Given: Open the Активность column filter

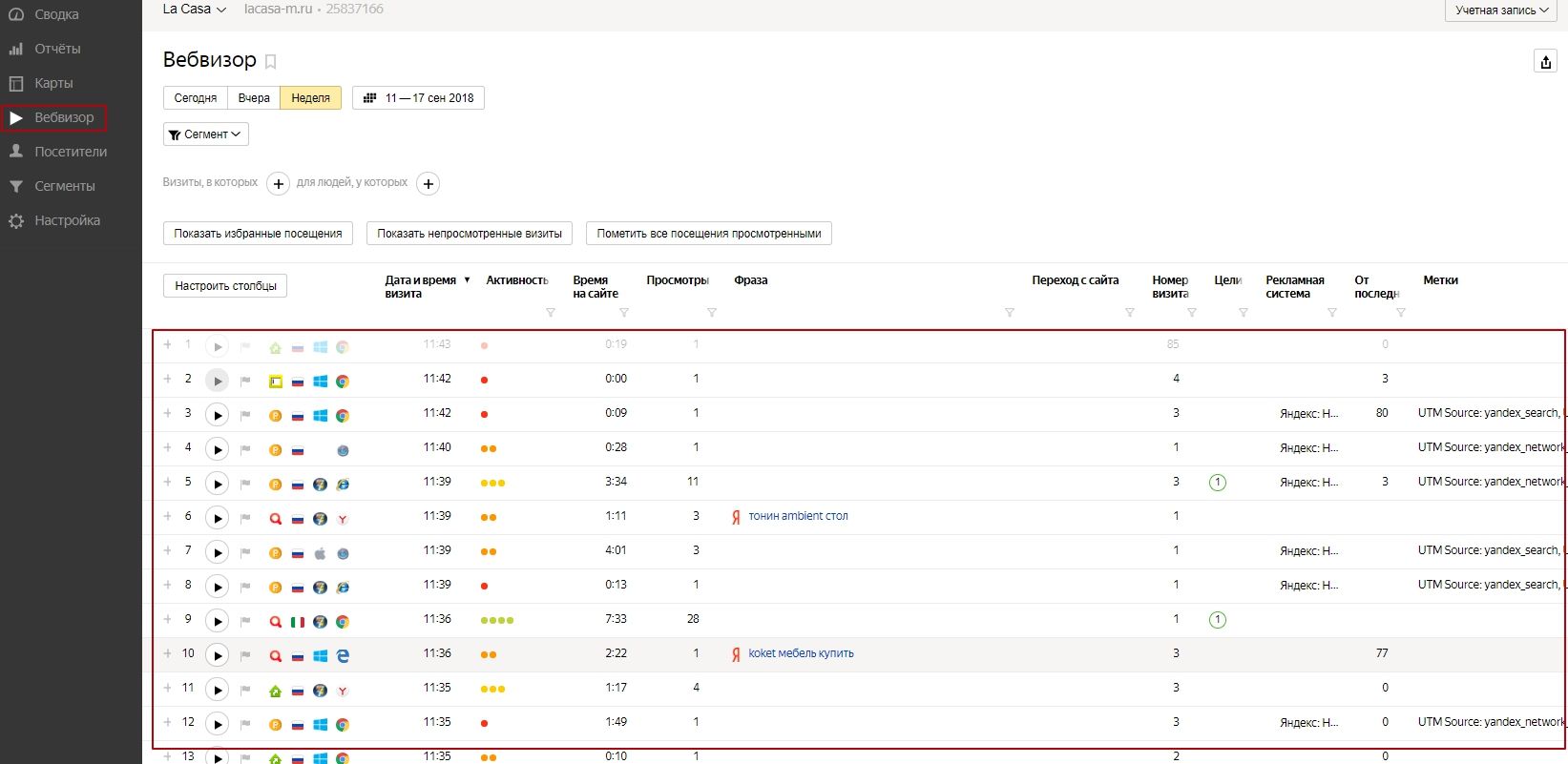Looking at the screenshot, I should [x=551, y=313].
